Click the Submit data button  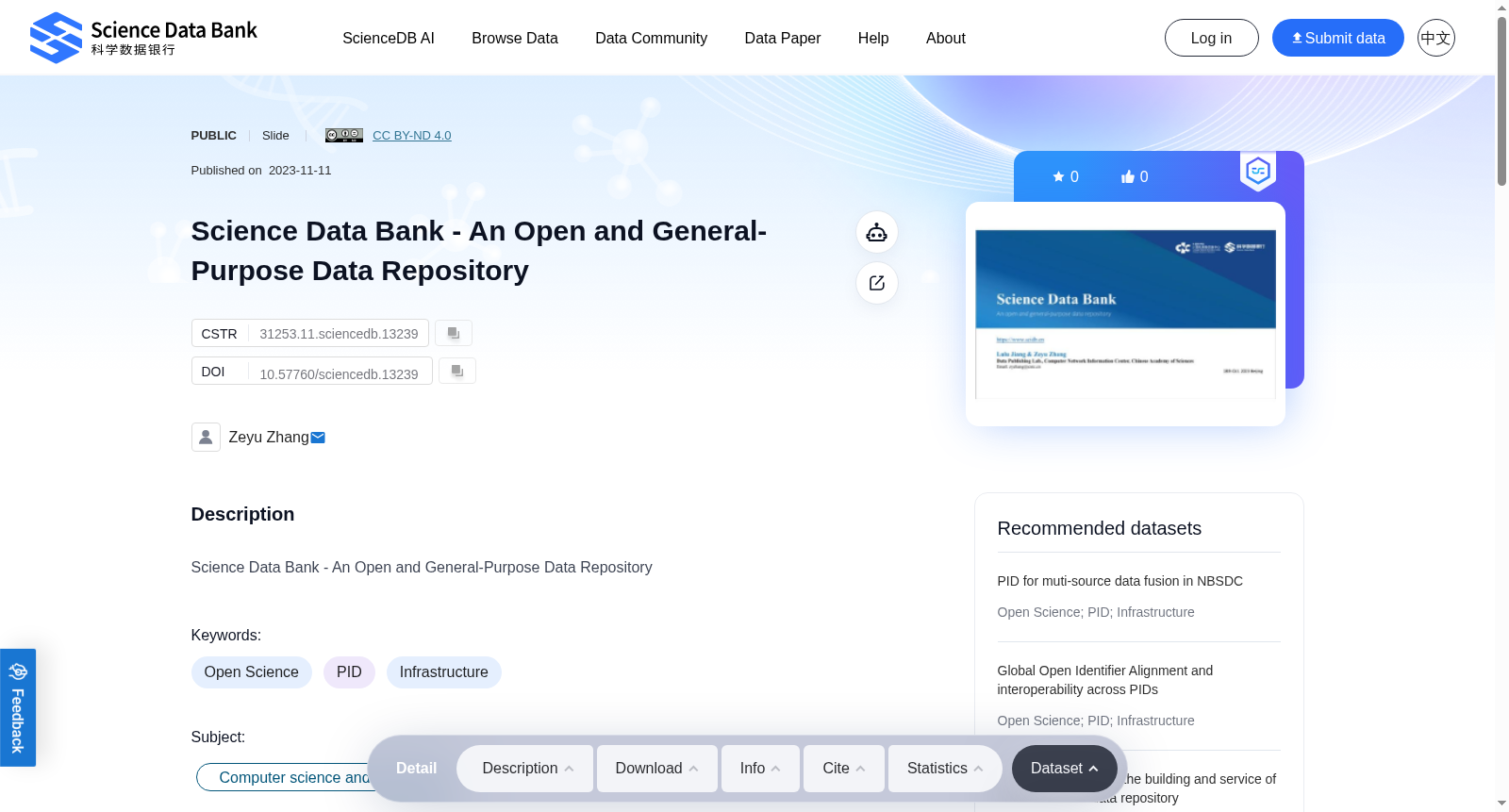pos(1338,38)
